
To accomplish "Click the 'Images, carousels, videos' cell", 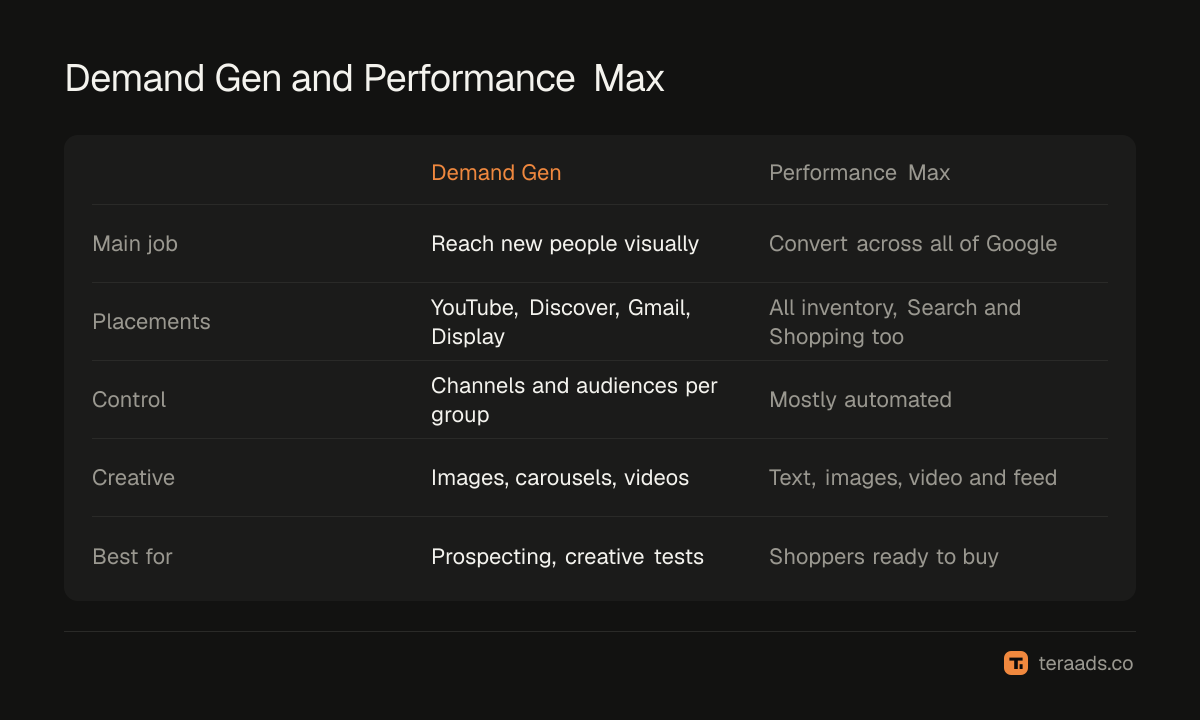I will pos(560,478).
